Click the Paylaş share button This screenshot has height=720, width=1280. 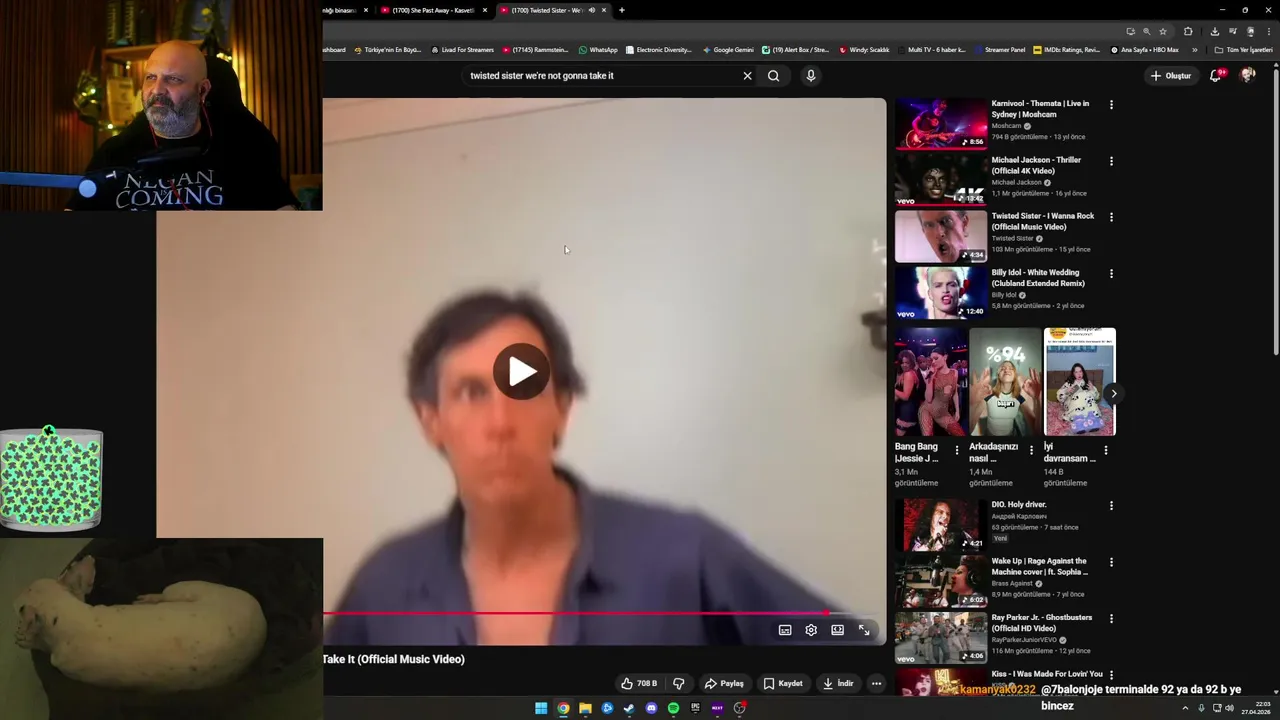[x=724, y=684]
